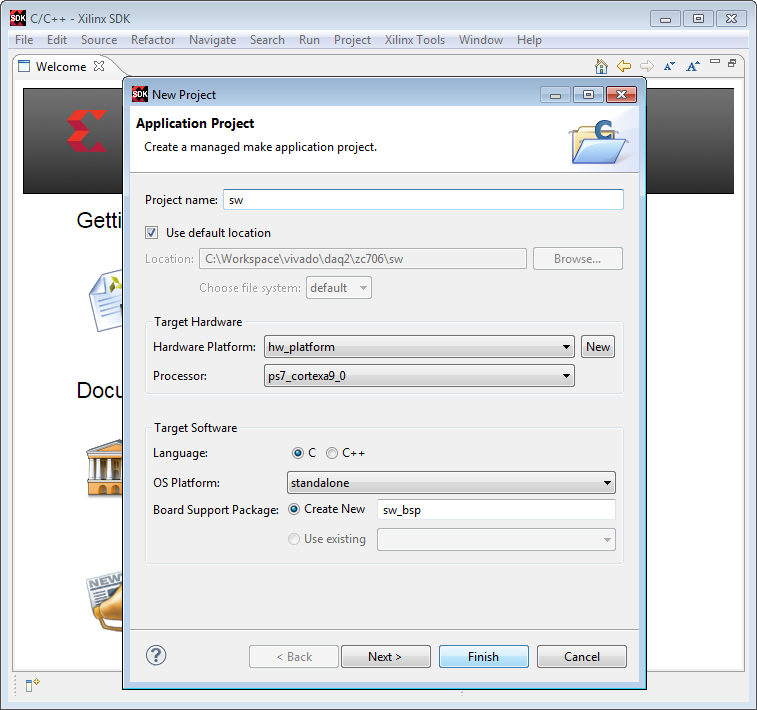This screenshot has height=710, width=757.
Task: Open the Xilinx Tools menu
Action: pyautogui.click(x=415, y=40)
